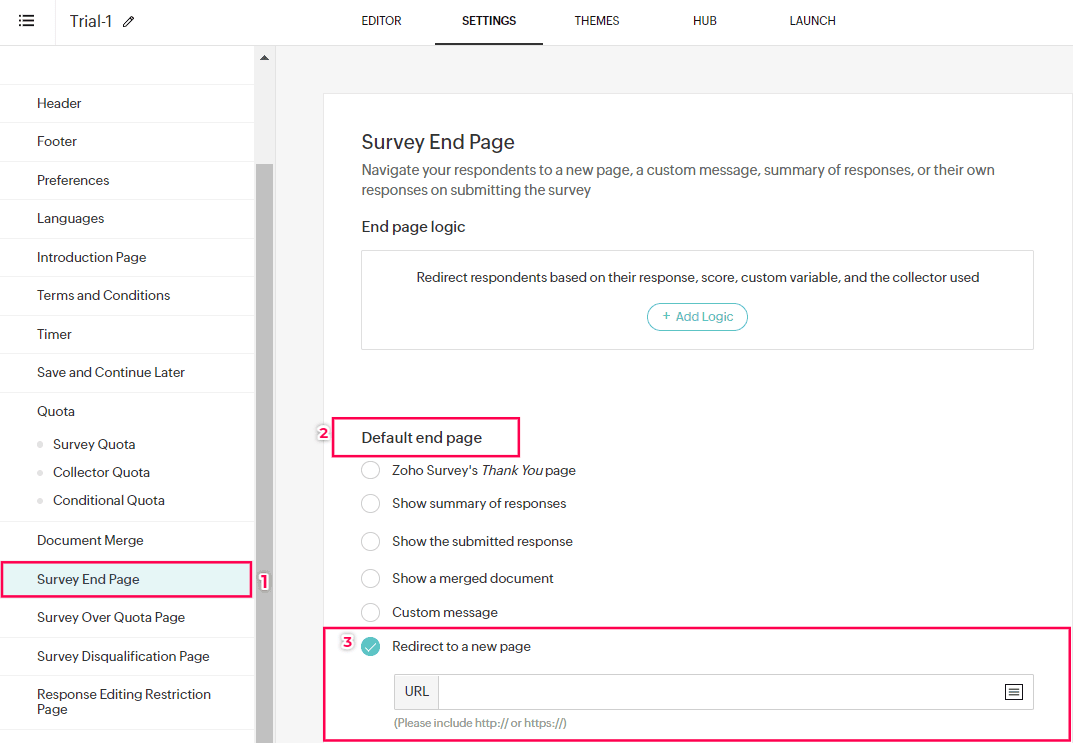This screenshot has height=743, width=1073.
Task: Open the THEMES tab
Action: (x=597, y=21)
